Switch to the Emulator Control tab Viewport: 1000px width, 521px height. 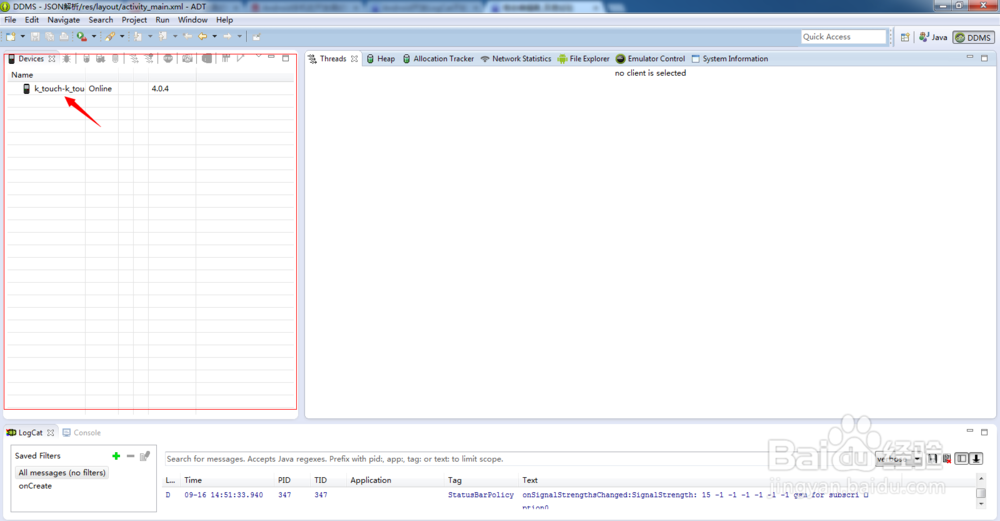(651, 59)
